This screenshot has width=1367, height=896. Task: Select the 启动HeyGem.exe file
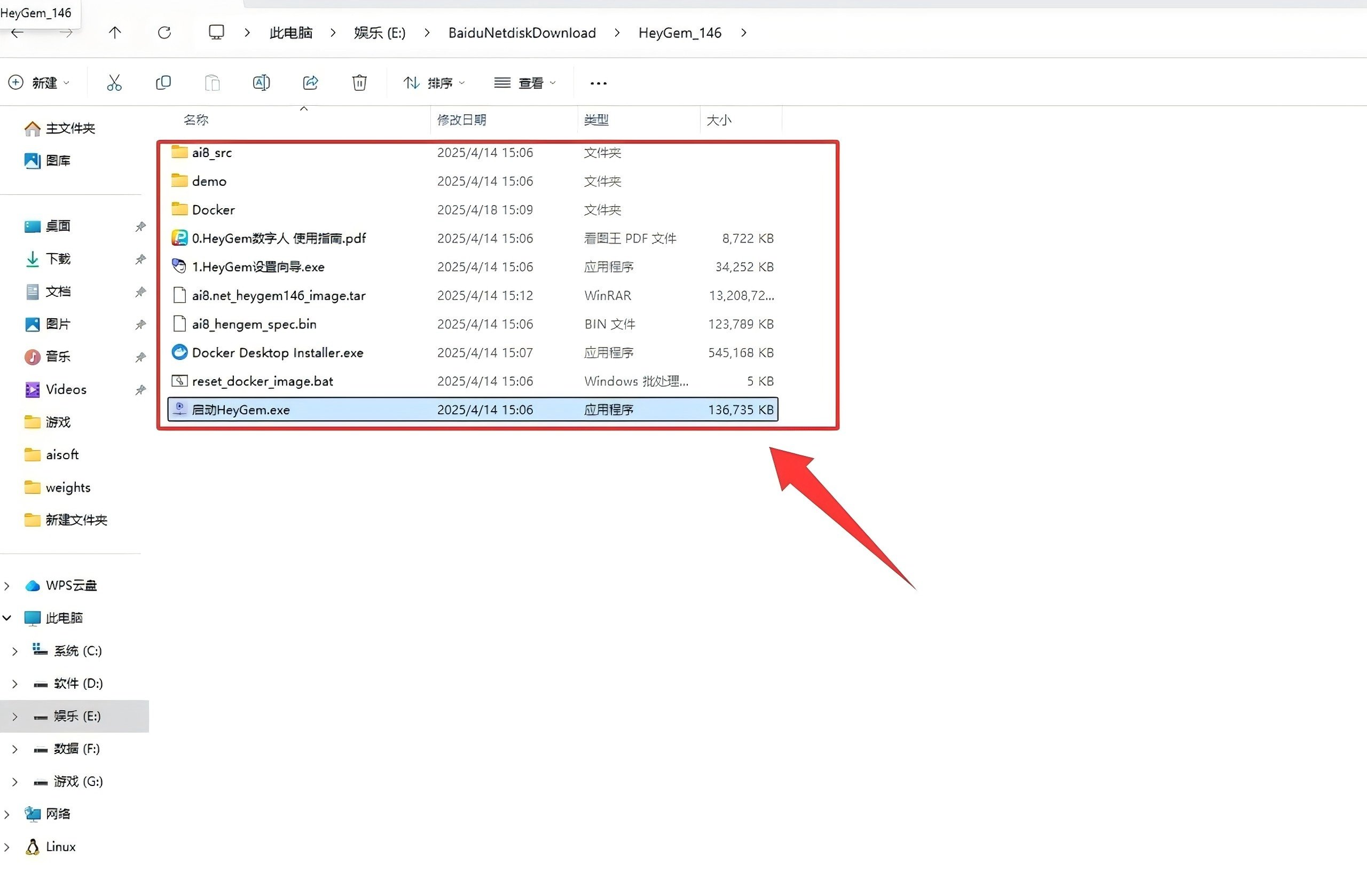(241, 410)
